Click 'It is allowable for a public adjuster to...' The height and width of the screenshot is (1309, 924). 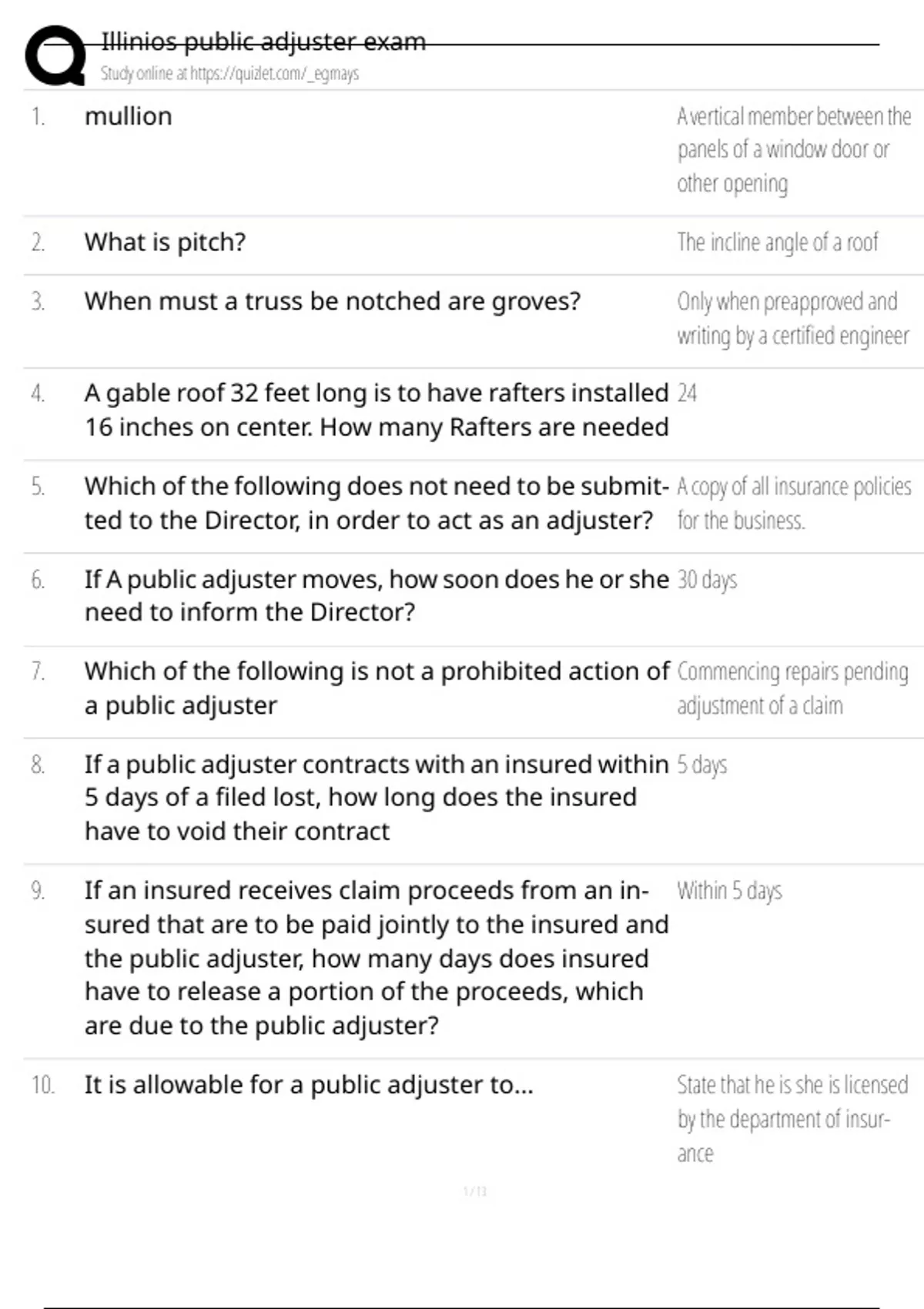[309, 1085]
